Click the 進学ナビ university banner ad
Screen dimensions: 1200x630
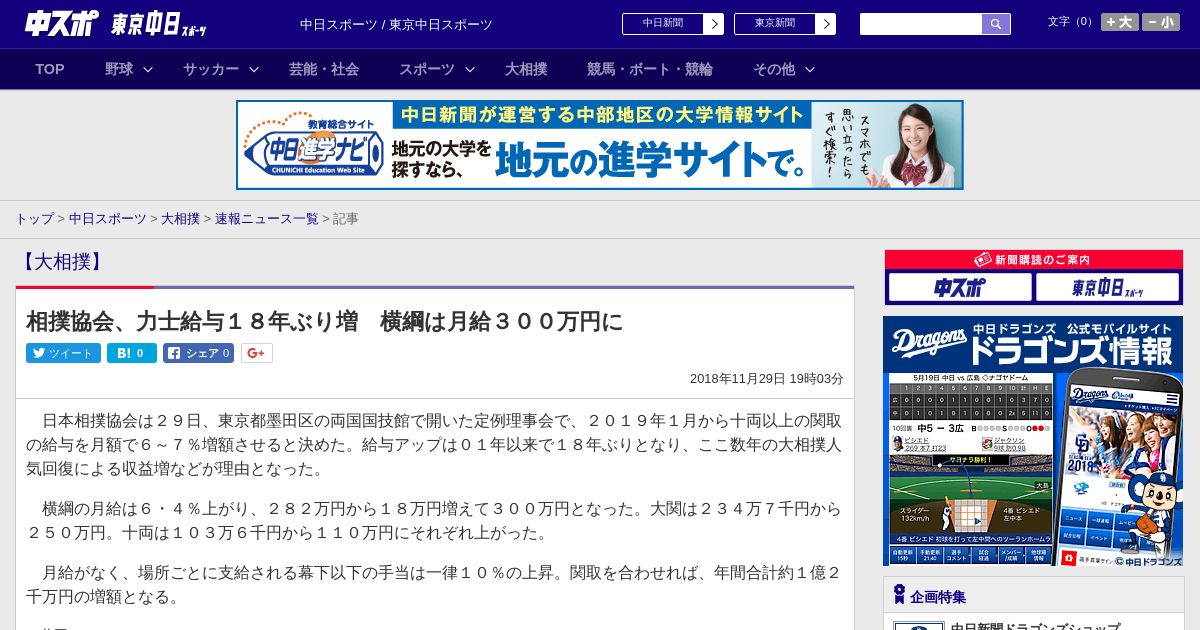(600, 145)
